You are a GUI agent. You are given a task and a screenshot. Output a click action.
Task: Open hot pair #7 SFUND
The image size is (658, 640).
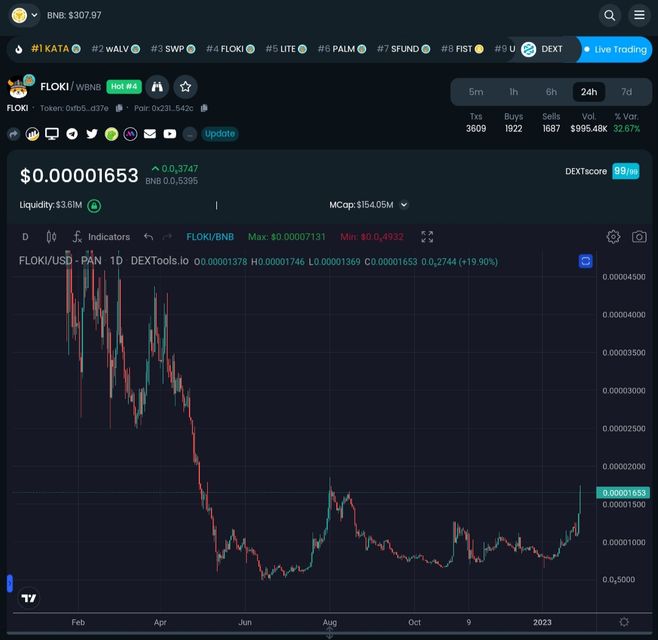(403, 49)
